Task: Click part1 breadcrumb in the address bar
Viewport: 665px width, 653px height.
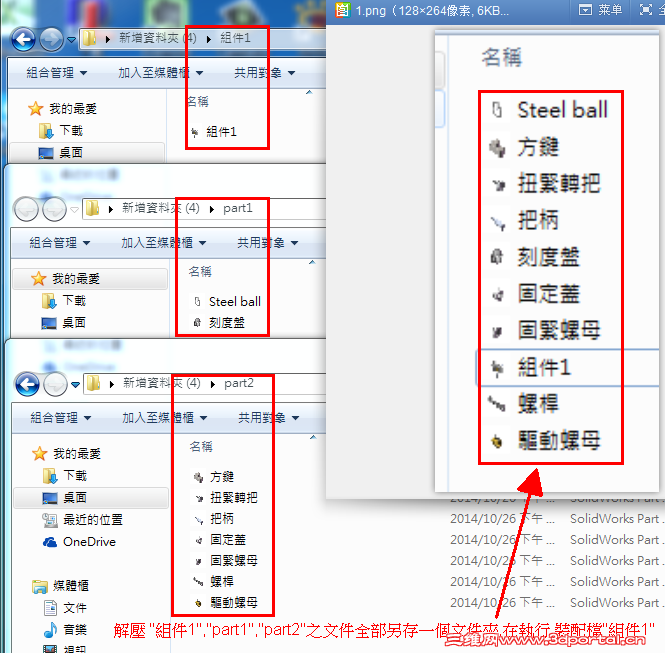Action: [238, 208]
